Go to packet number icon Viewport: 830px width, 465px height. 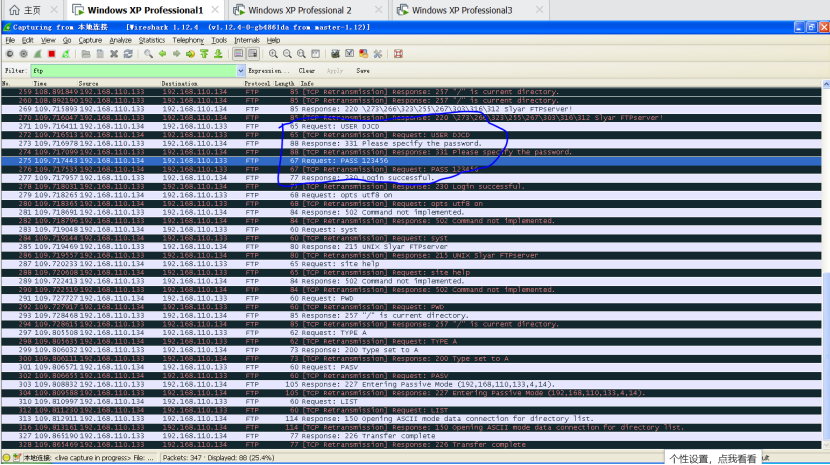point(190,54)
